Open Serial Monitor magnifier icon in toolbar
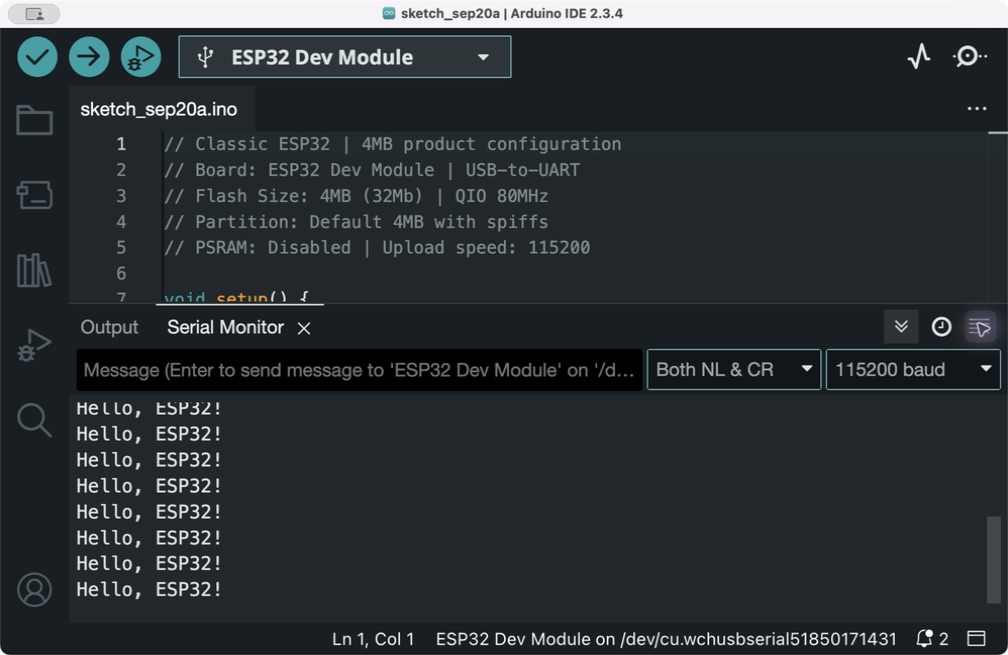 (969, 57)
